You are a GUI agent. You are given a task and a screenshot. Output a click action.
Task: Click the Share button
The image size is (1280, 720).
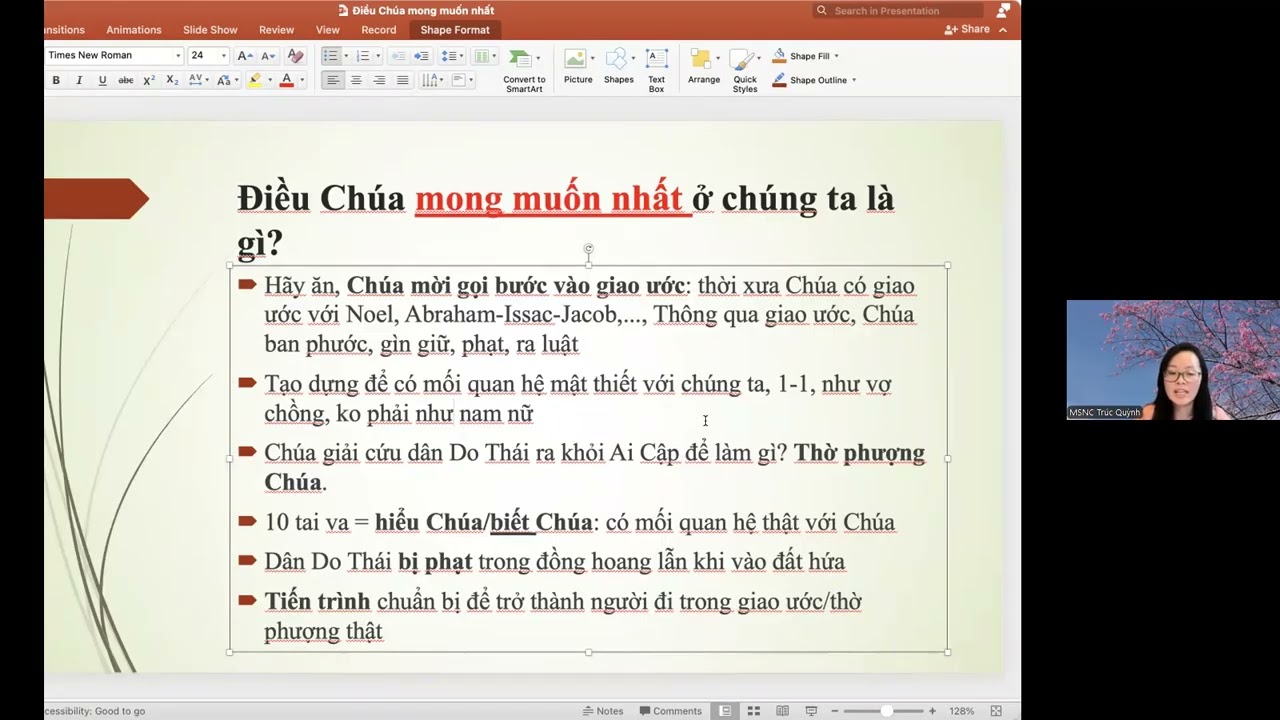pyautogui.click(x=967, y=29)
